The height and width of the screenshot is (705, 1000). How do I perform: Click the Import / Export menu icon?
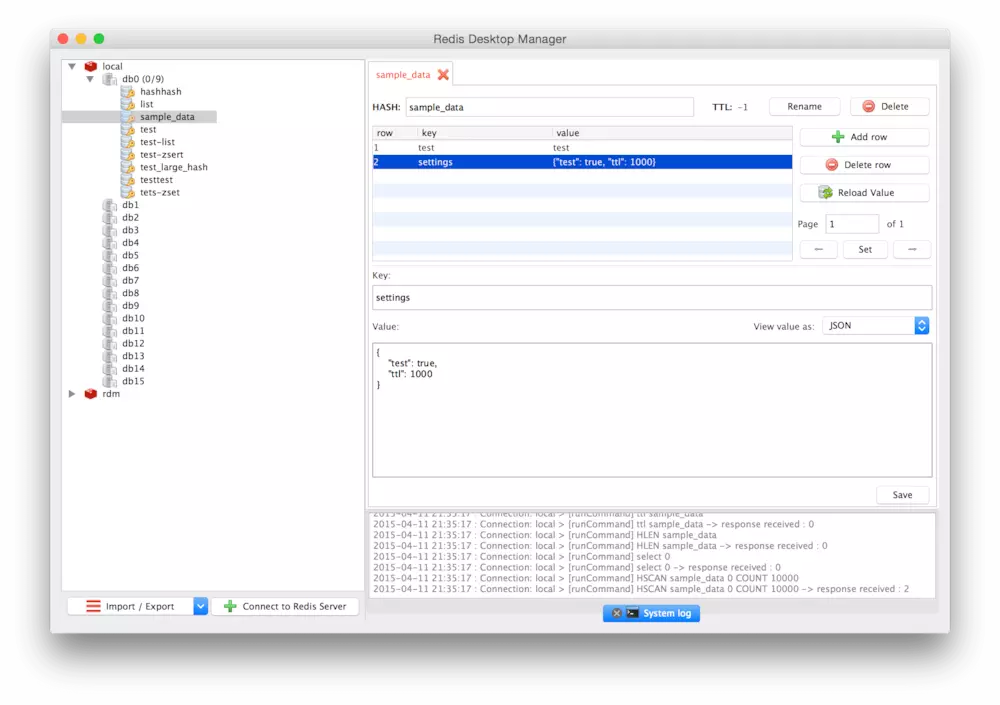[x=93, y=606]
